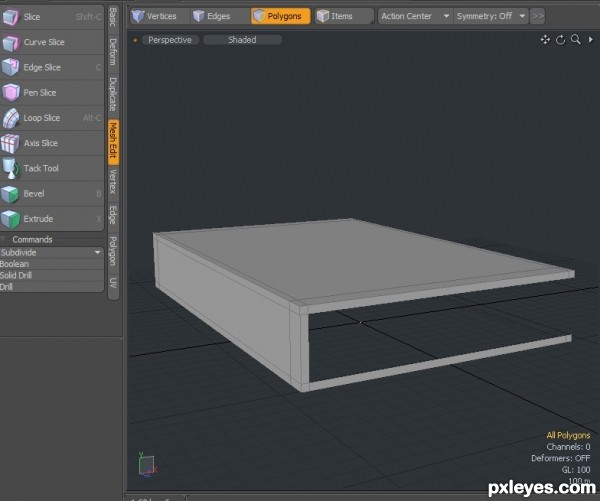
Task: Click the 'Channels: 0' viewport info
Action: point(568,447)
